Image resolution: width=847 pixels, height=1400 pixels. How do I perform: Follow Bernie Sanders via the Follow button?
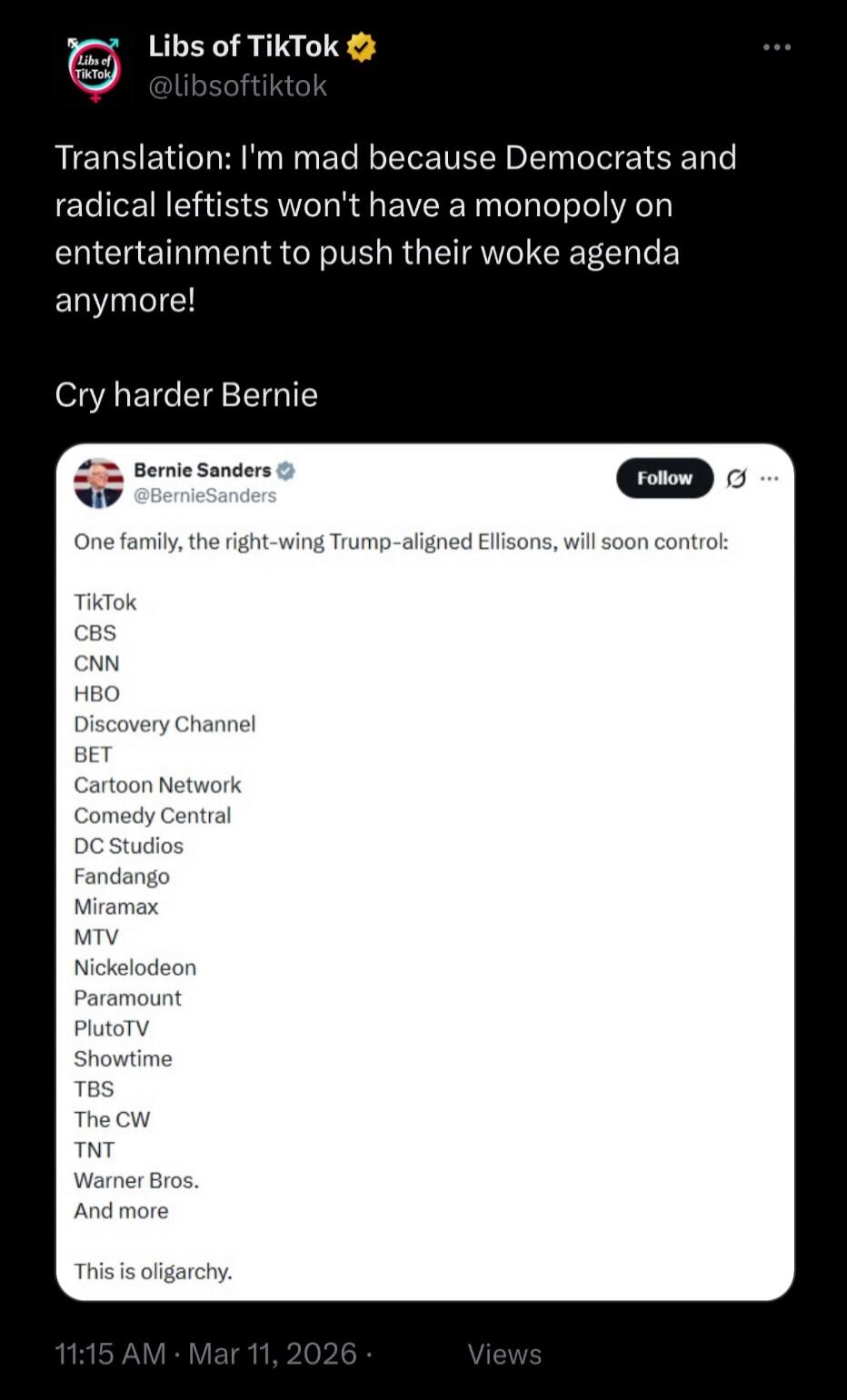664,477
